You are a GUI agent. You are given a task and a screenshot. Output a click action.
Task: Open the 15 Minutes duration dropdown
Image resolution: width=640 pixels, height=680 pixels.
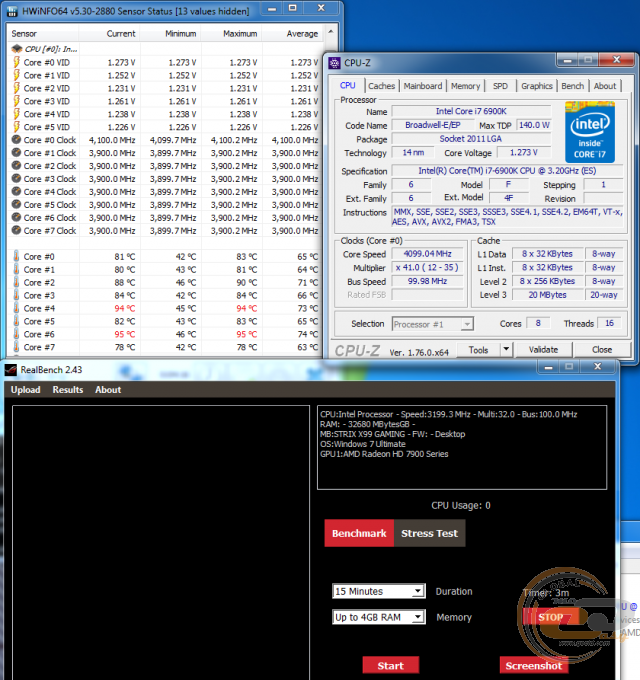tap(418, 591)
